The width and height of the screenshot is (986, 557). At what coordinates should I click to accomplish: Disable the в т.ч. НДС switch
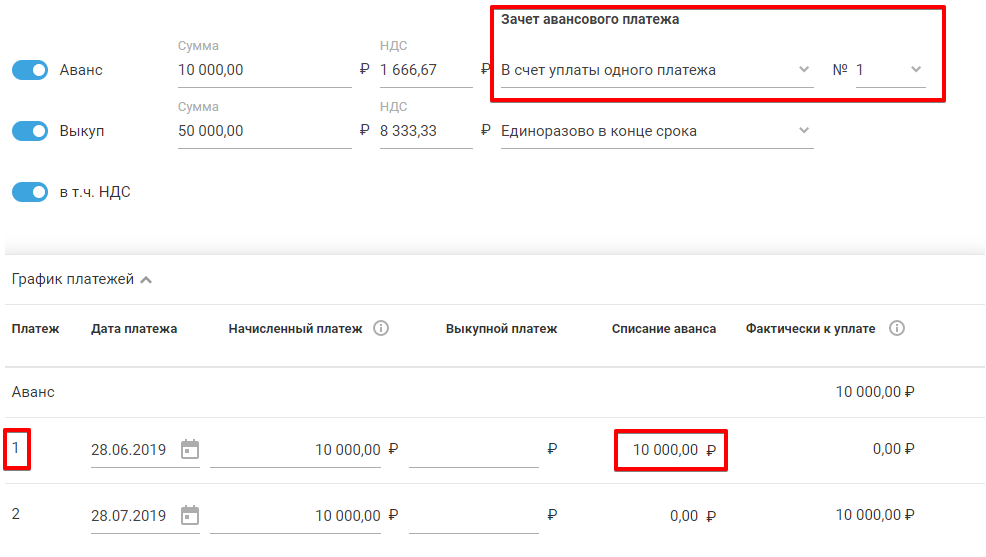pyautogui.click(x=30, y=192)
